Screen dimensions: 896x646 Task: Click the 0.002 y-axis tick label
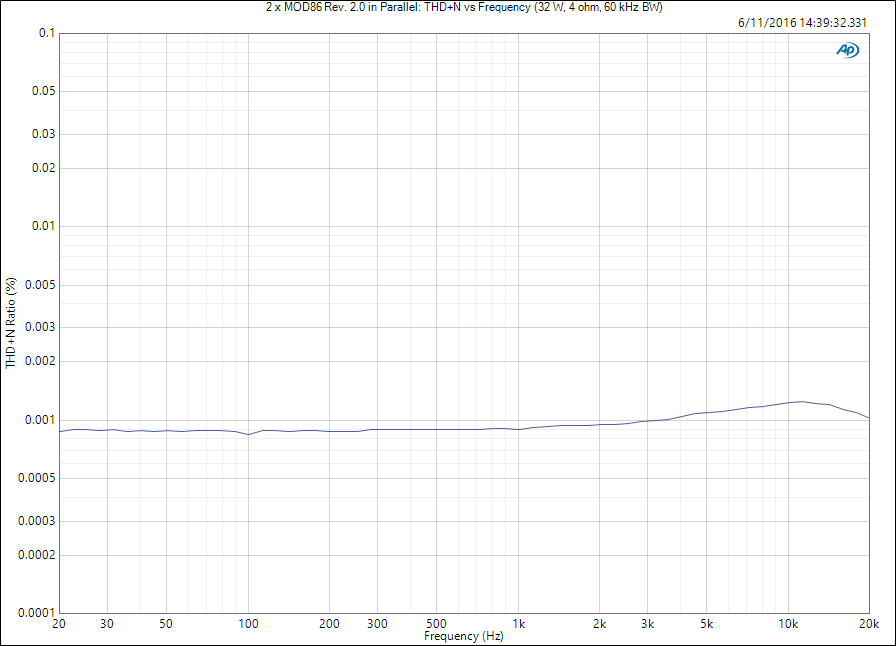click(x=41, y=361)
